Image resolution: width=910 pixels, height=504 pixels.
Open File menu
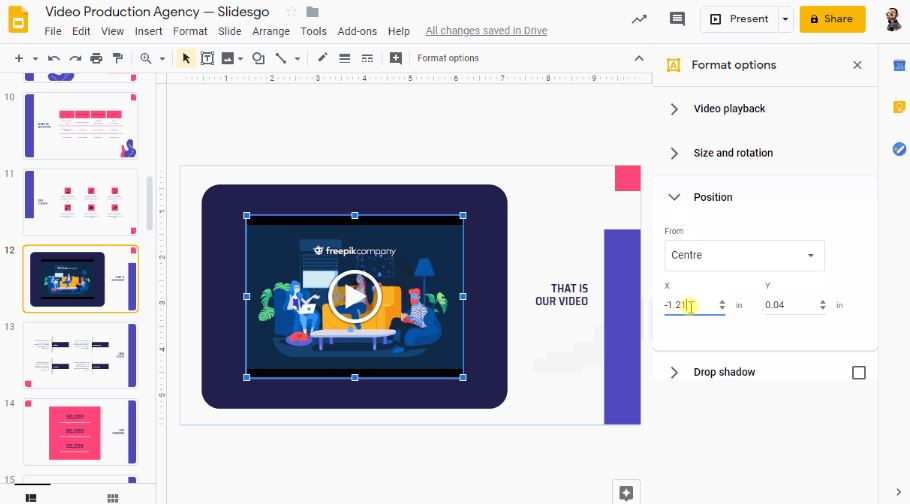pyautogui.click(x=53, y=31)
